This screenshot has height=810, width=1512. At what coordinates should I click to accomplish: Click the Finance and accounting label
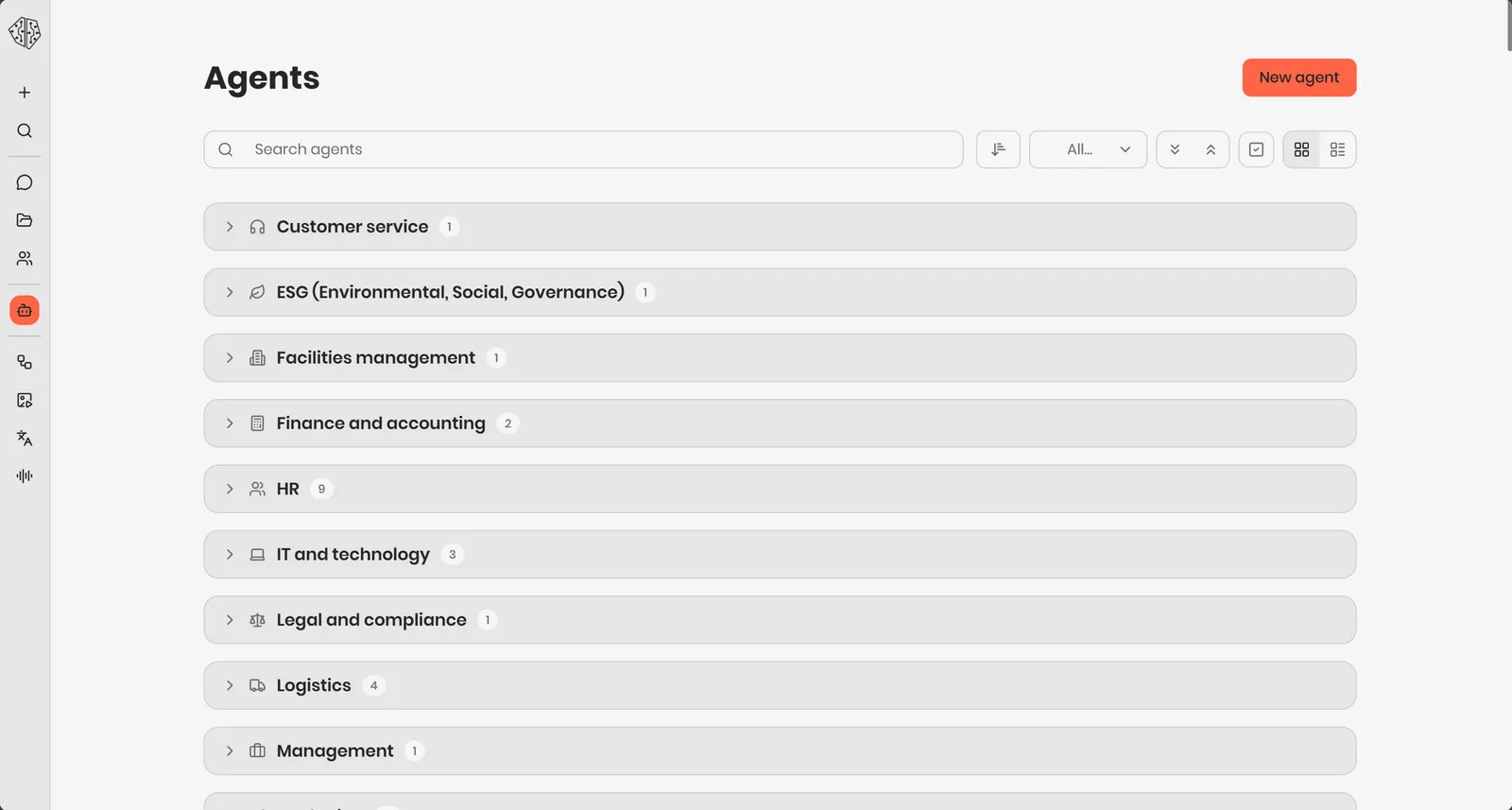coord(381,423)
